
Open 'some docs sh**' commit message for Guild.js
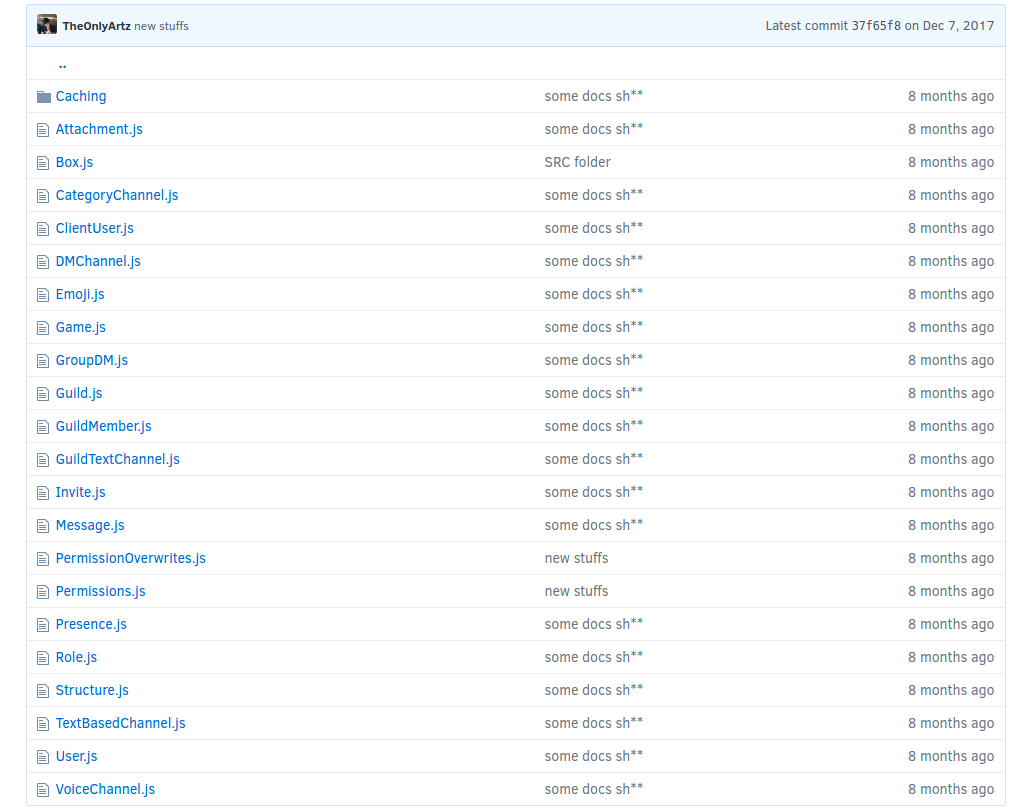tap(594, 392)
